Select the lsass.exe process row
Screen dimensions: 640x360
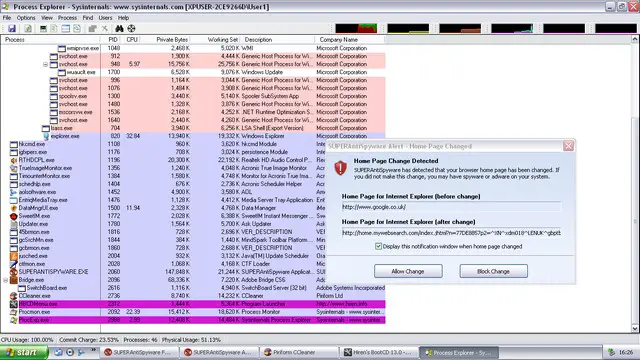coord(193,128)
